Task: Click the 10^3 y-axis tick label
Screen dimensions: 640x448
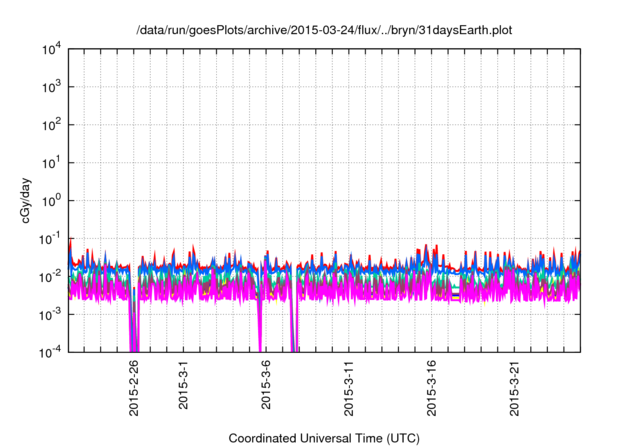Action: pyautogui.click(x=52, y=86)
